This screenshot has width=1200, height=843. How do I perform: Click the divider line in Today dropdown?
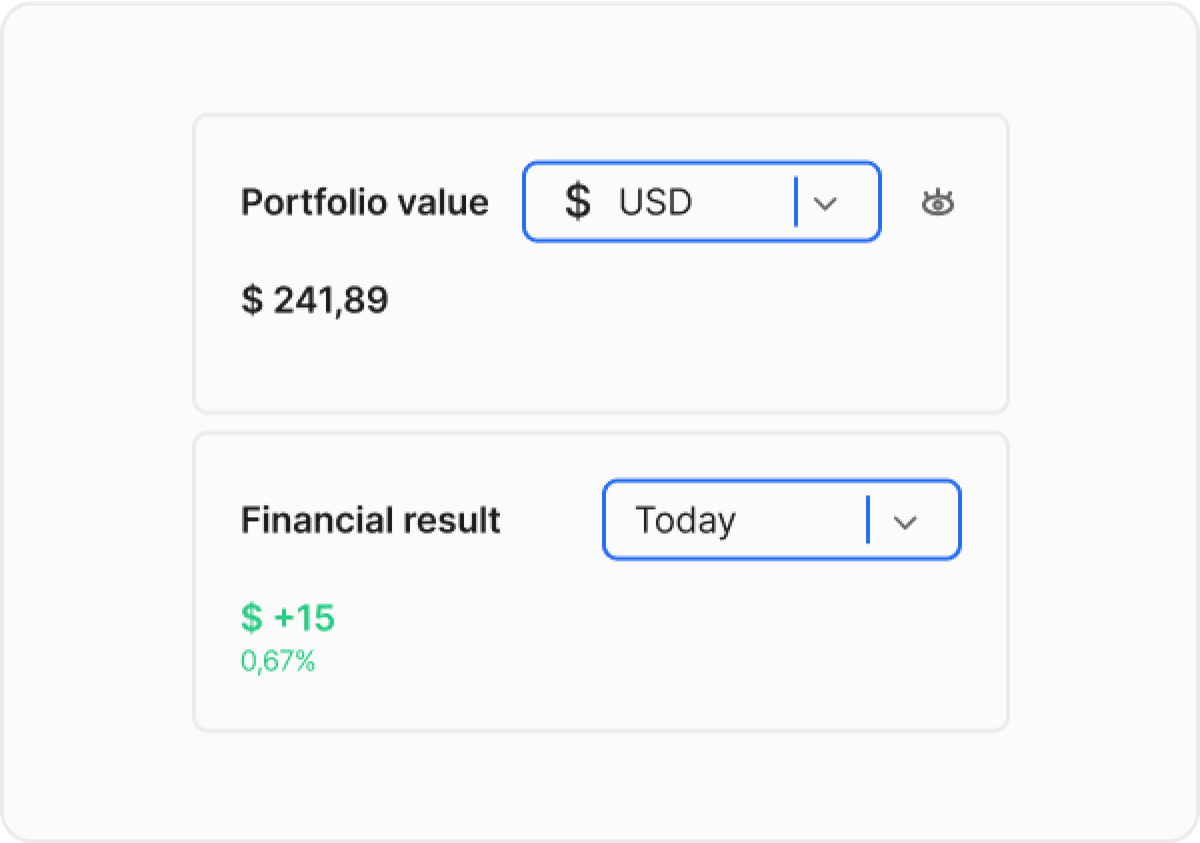point(868,520)
